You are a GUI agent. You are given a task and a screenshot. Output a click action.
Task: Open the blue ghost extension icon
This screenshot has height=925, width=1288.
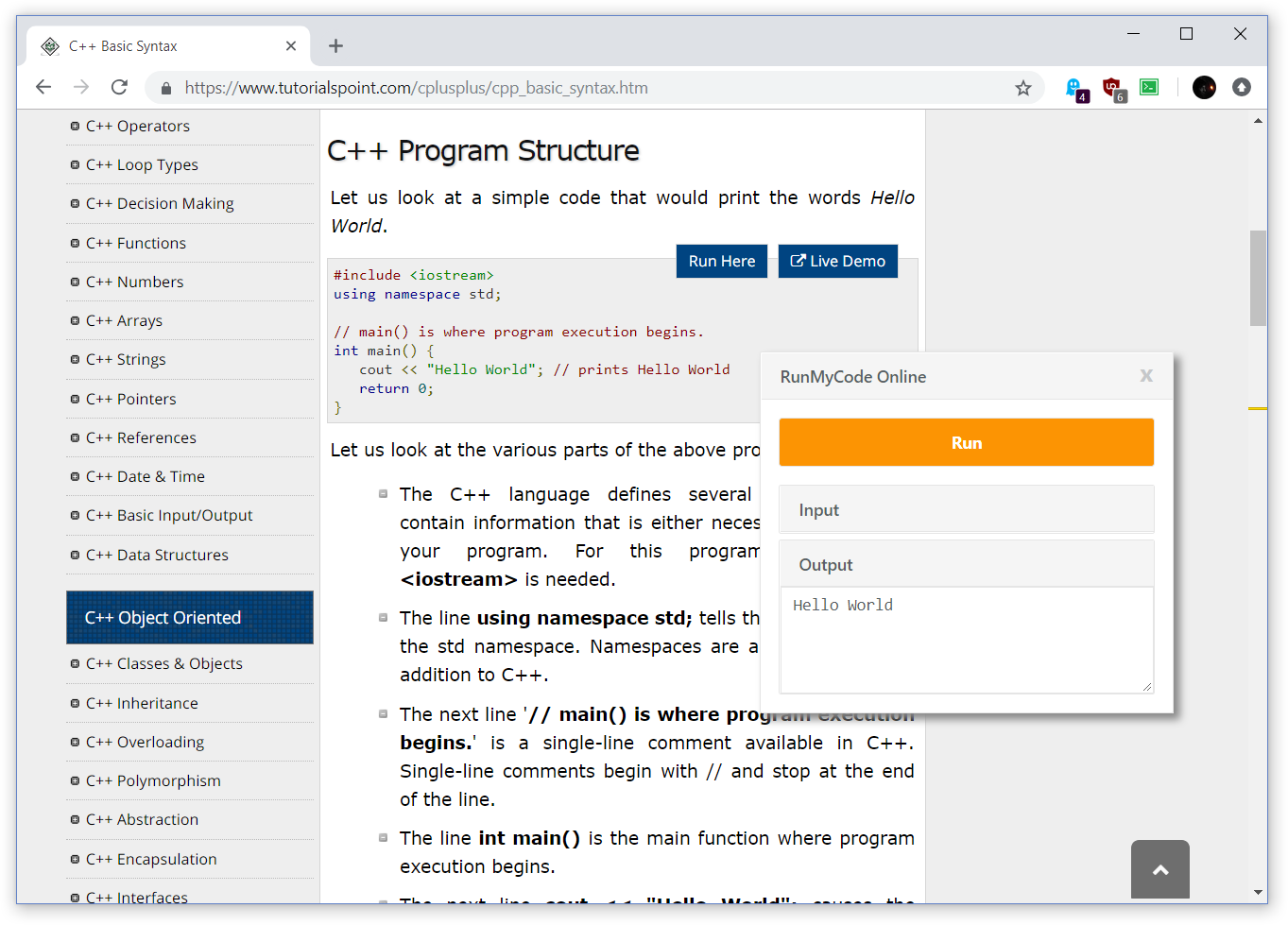tap(1075, 89)
